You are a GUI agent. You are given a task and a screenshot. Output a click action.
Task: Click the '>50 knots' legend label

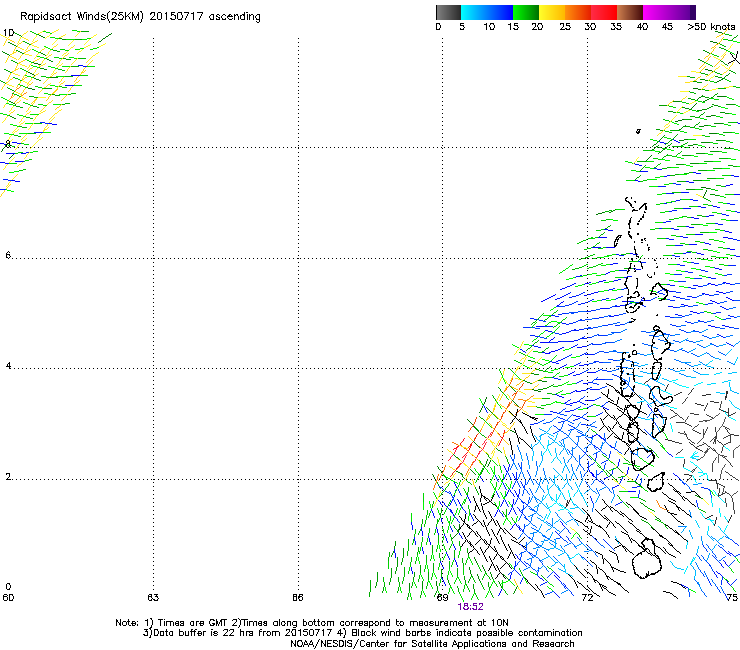pos(711,27)
